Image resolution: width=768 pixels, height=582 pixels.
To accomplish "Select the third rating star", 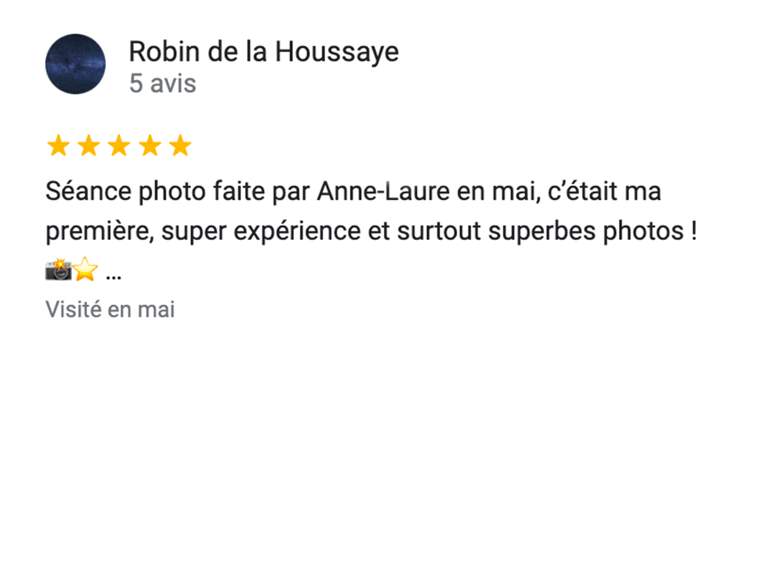I will [x=119, y=146].
